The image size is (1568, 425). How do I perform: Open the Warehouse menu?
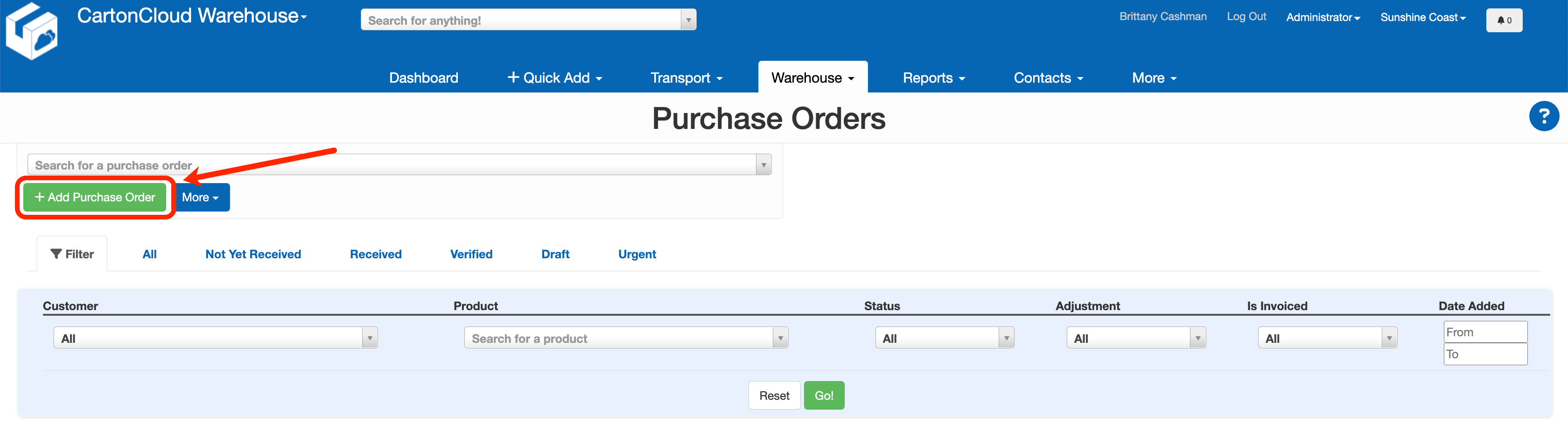(812, 78)
